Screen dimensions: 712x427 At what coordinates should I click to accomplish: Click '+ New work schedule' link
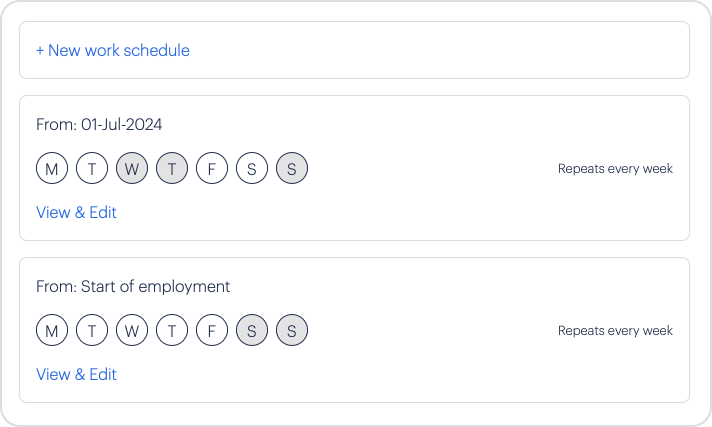point(112,50)
